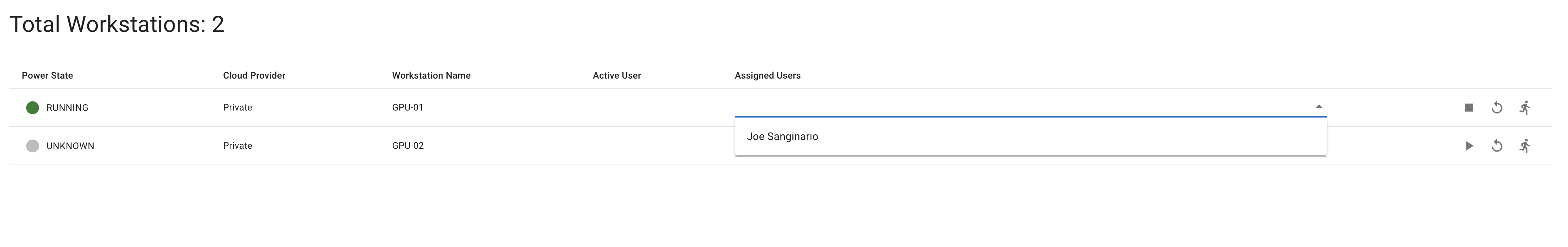
Task: Click running-person icon for GPU-01
Action: (x=1525, y=108)
